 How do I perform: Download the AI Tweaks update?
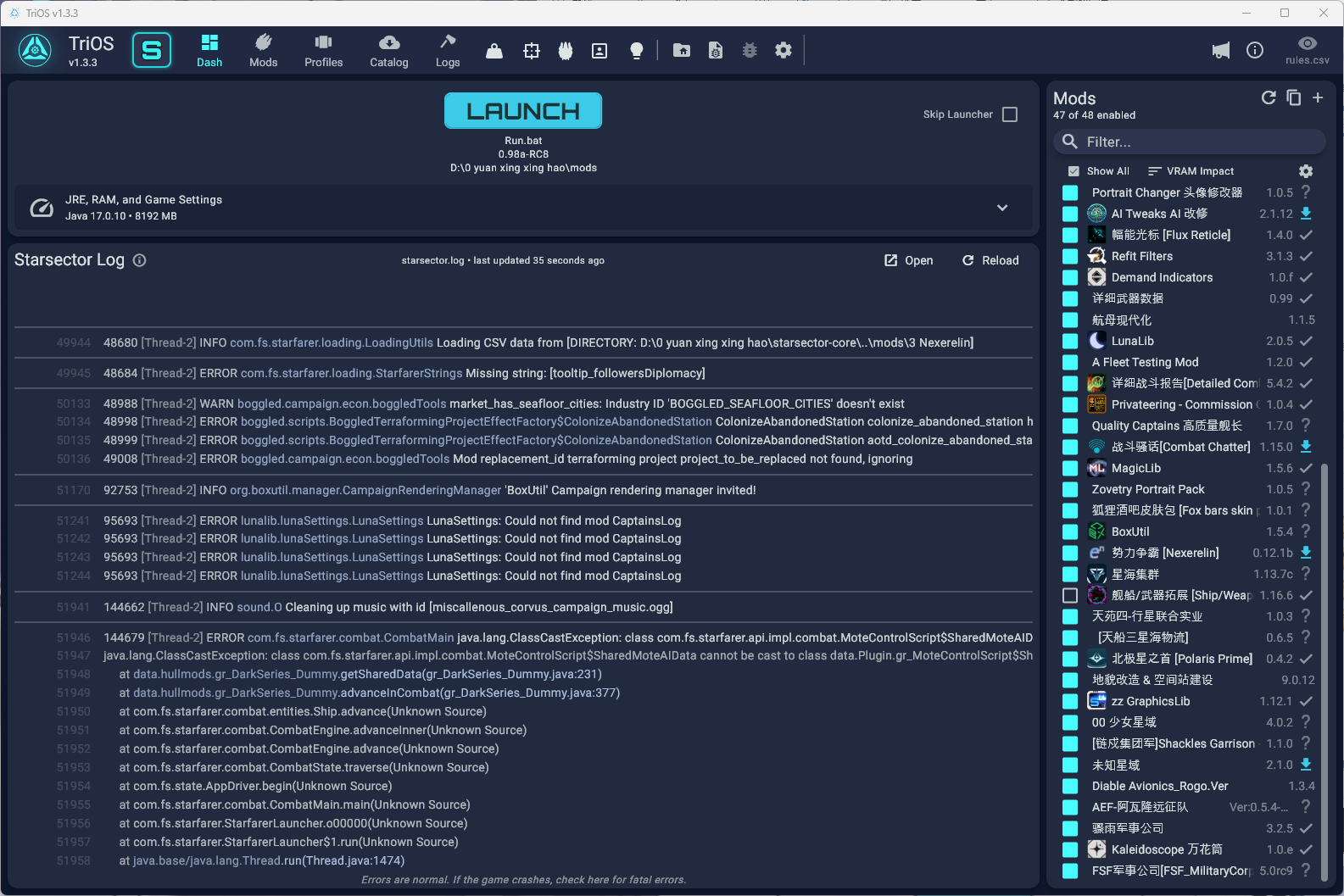1306,214
